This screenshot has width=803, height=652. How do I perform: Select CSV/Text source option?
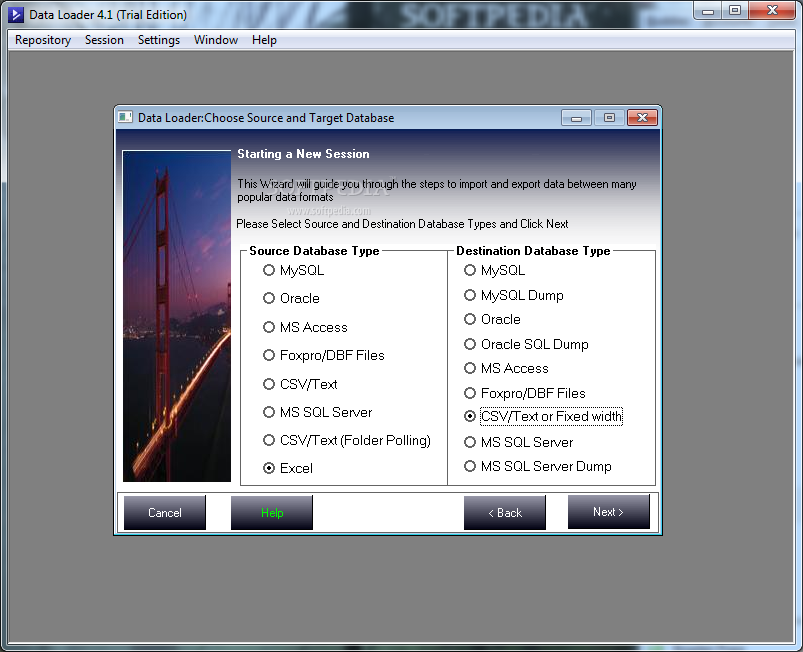coord(300,384)
